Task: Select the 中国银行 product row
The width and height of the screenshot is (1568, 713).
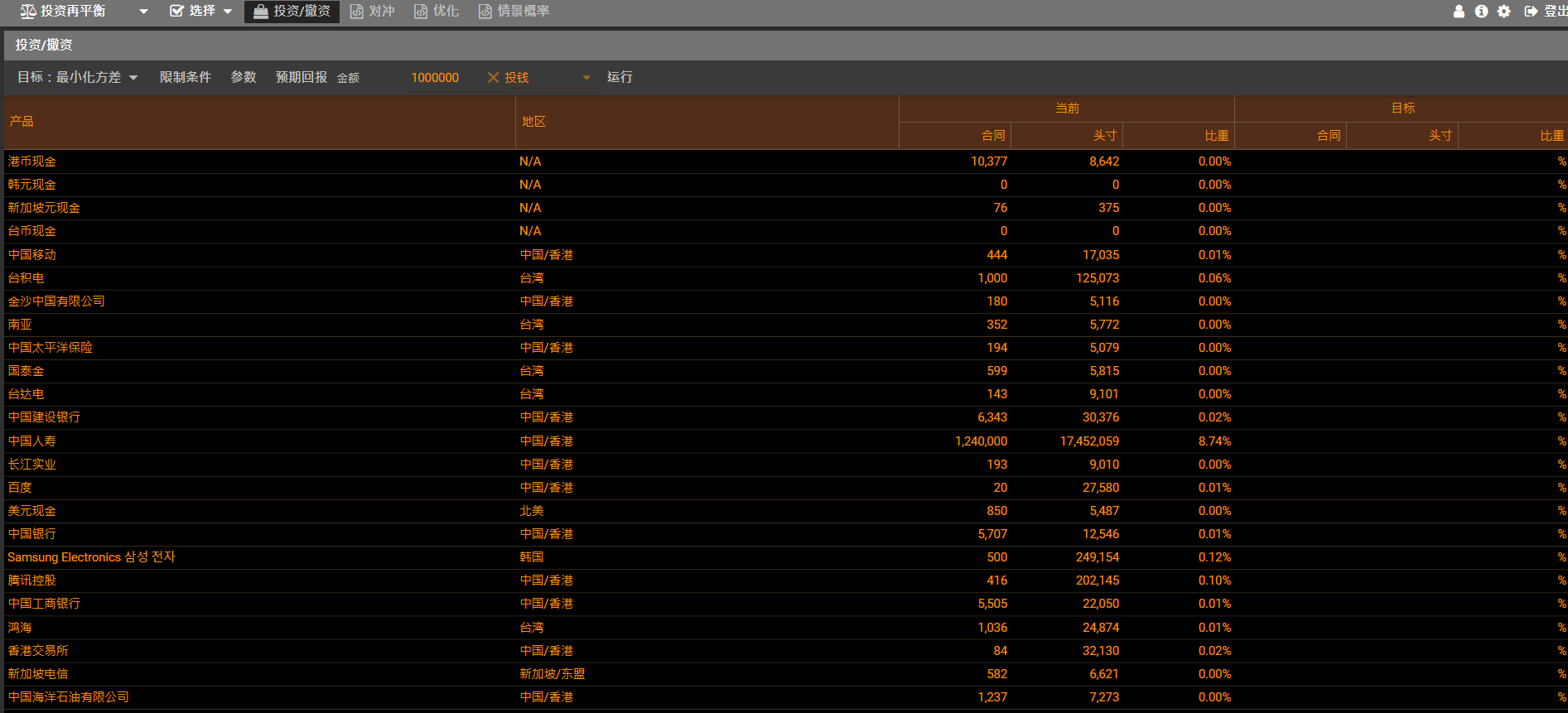Action: pyautogui.click(x=786, y=534)
